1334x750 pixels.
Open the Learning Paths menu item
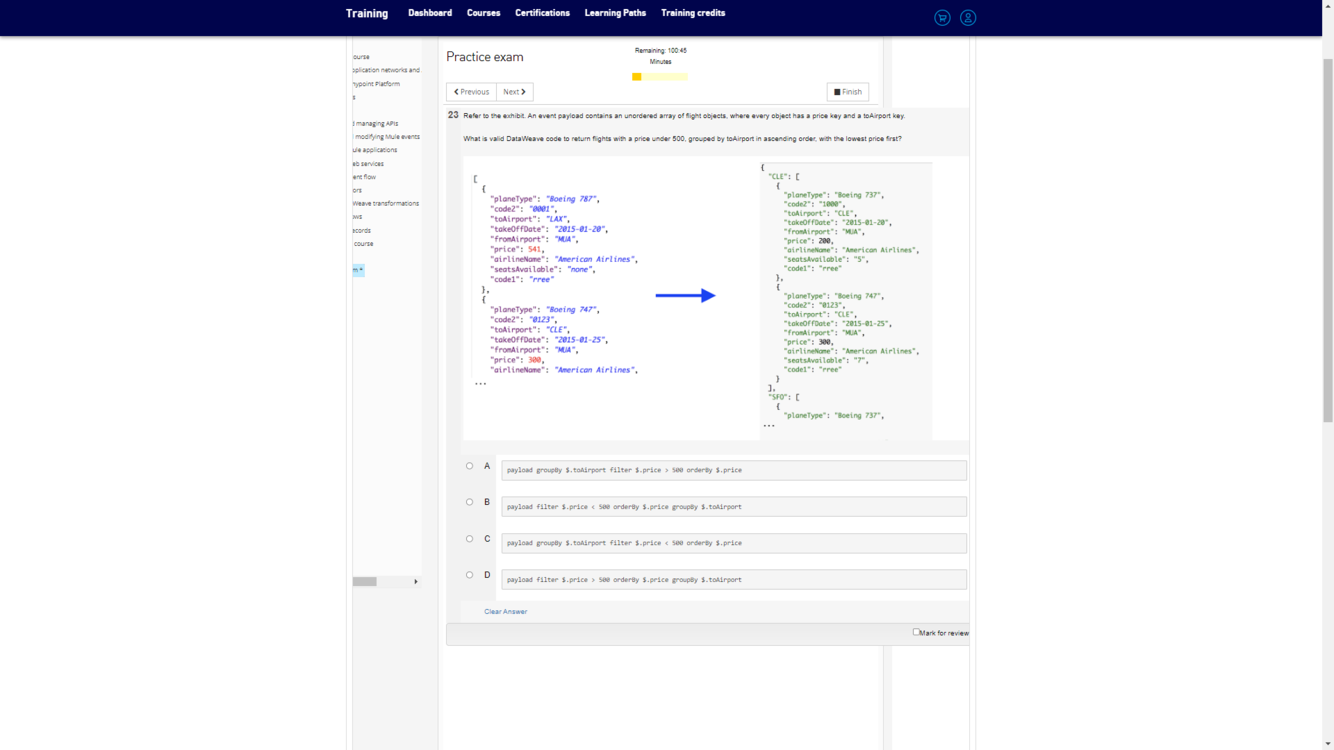tap(615, 13)
